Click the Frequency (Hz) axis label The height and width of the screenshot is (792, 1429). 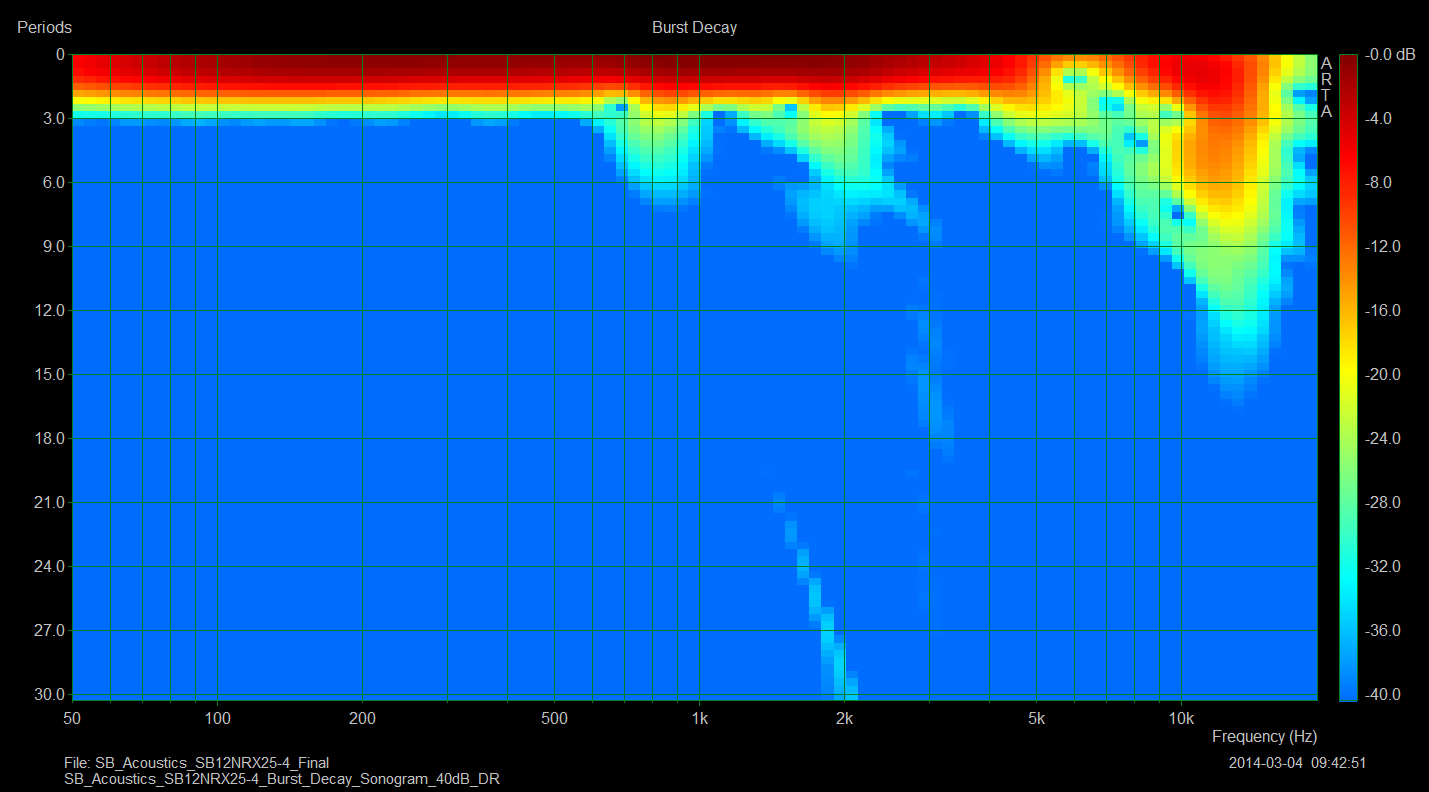point(1264,736)
